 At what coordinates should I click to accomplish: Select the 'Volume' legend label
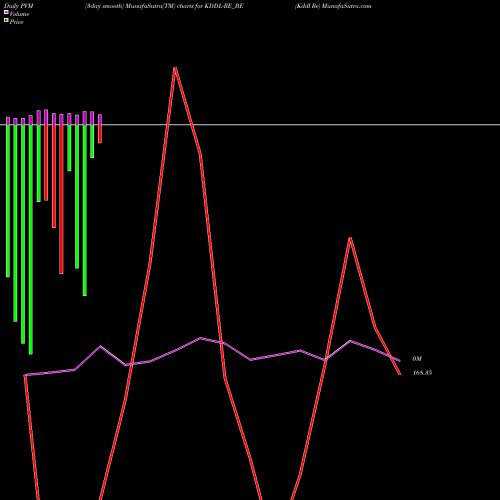pyautogui.click(x=19, y=14)
